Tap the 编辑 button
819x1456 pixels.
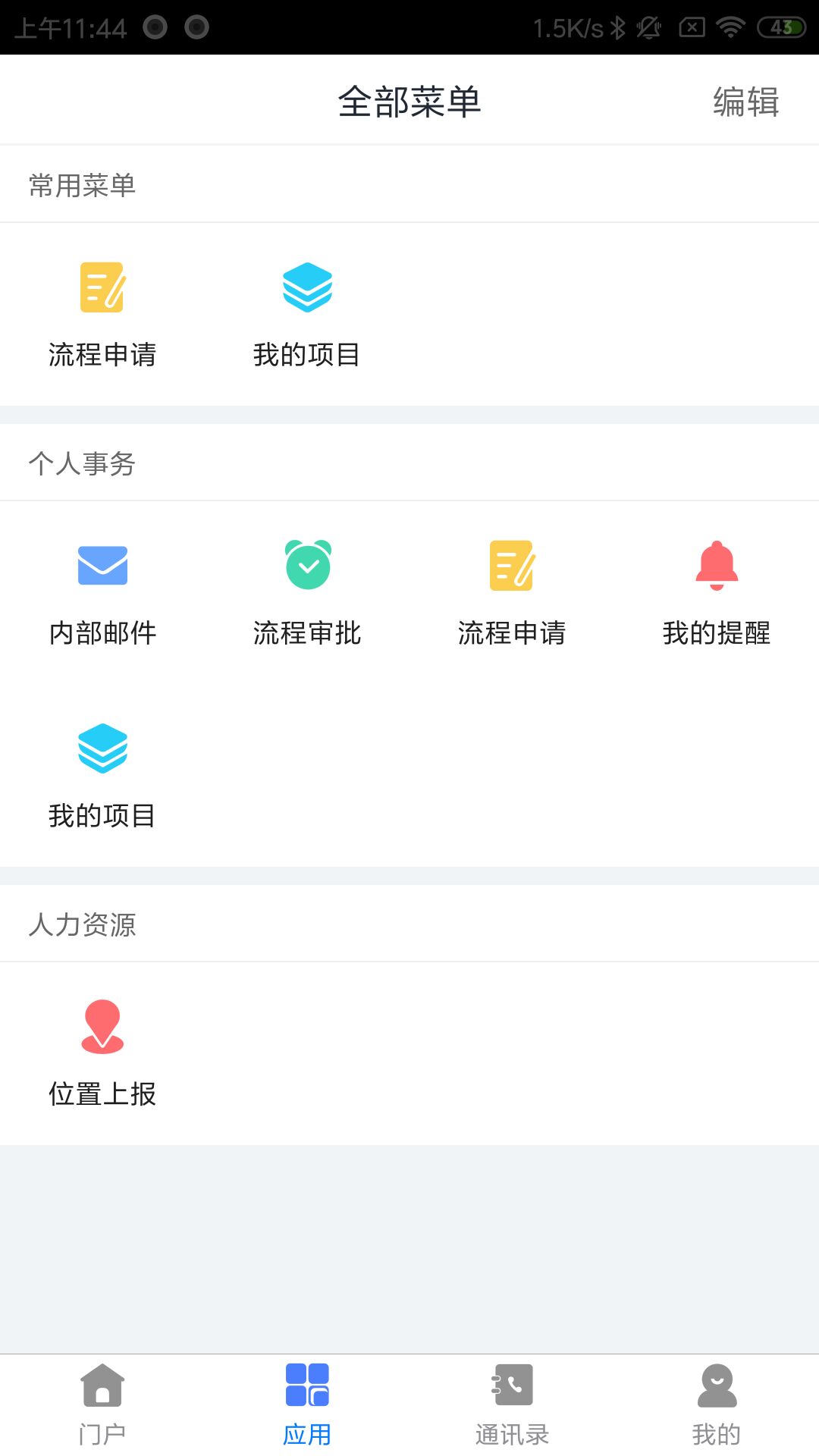[745, 102]
